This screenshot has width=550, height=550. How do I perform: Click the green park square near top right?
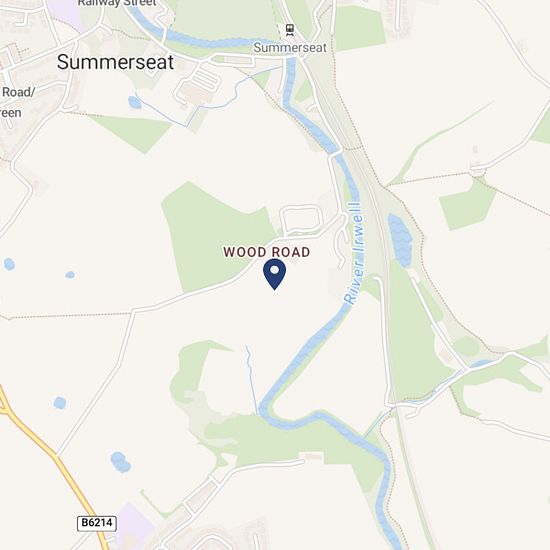(359, 29)
